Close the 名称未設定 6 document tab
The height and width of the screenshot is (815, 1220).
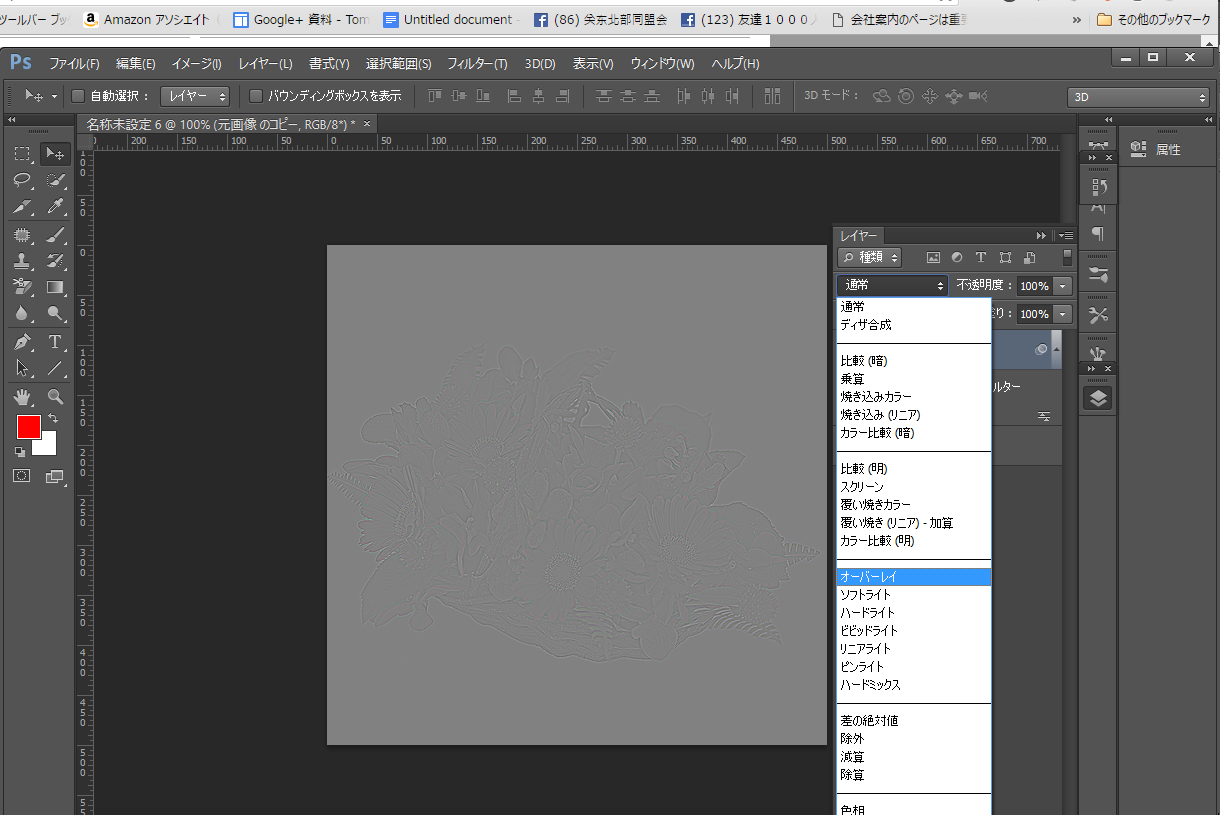click(x=367, y=123)
